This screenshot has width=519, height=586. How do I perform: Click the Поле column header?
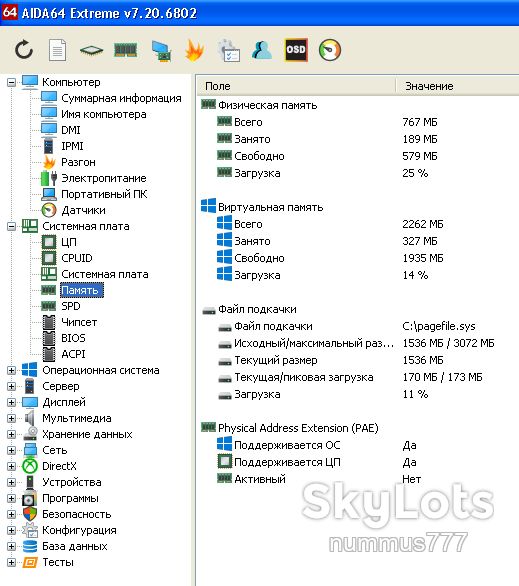pyautogui.click(x=296, y=86)
